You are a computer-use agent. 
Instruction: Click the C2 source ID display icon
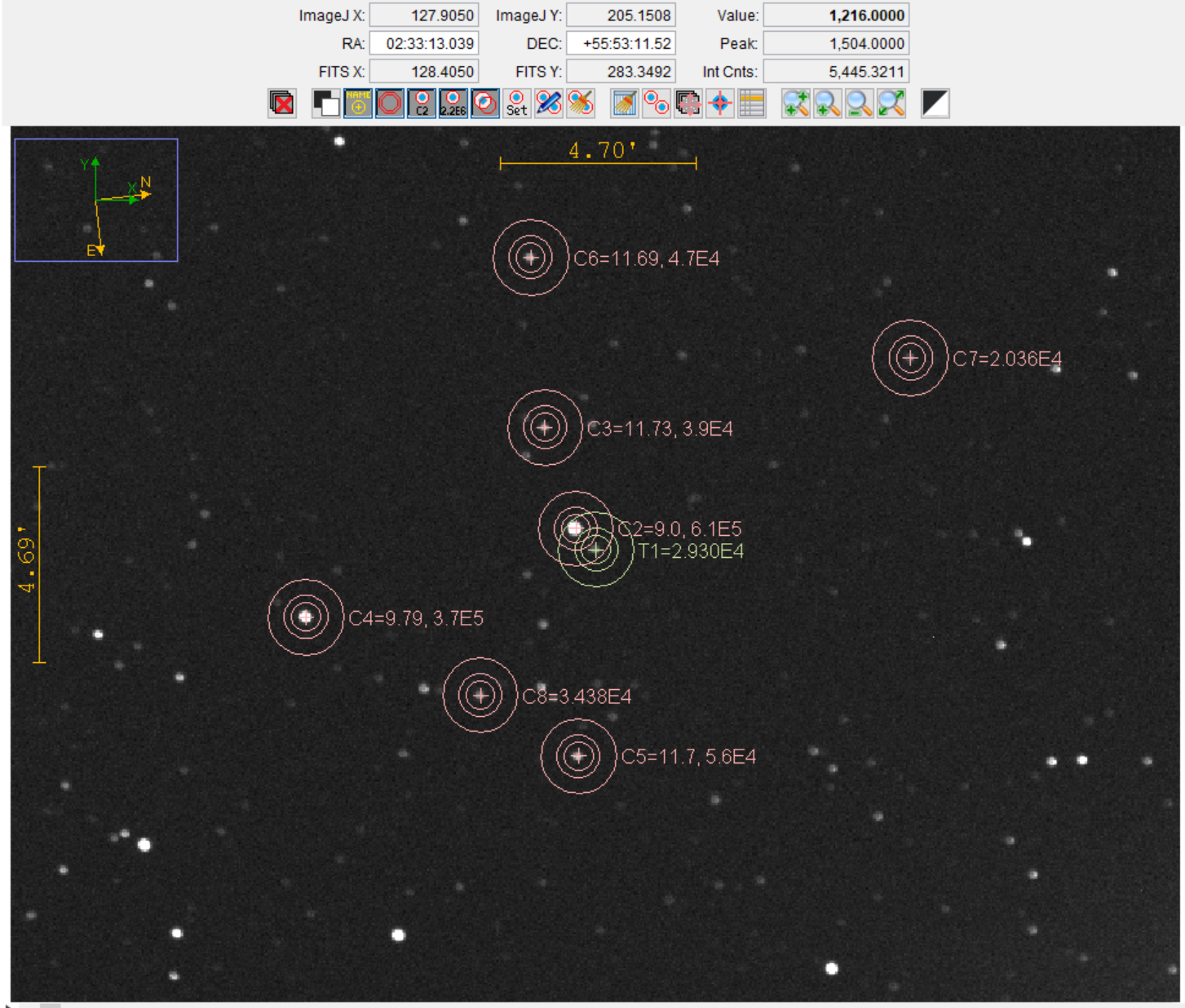tap(422, 104)
